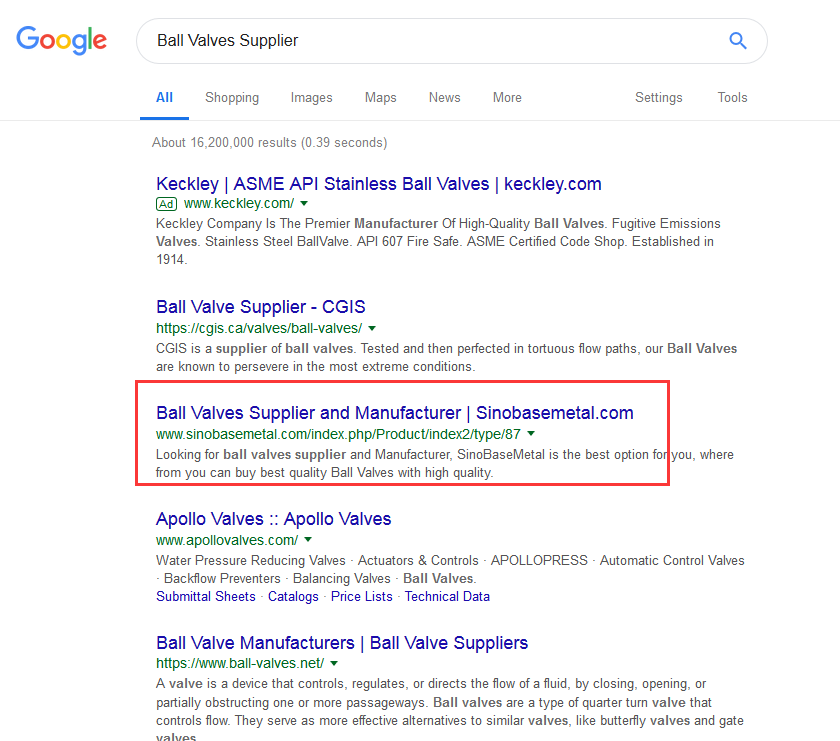Switch to the Shopping tab
Screen dimensions: 840x741
coord(232,98)
